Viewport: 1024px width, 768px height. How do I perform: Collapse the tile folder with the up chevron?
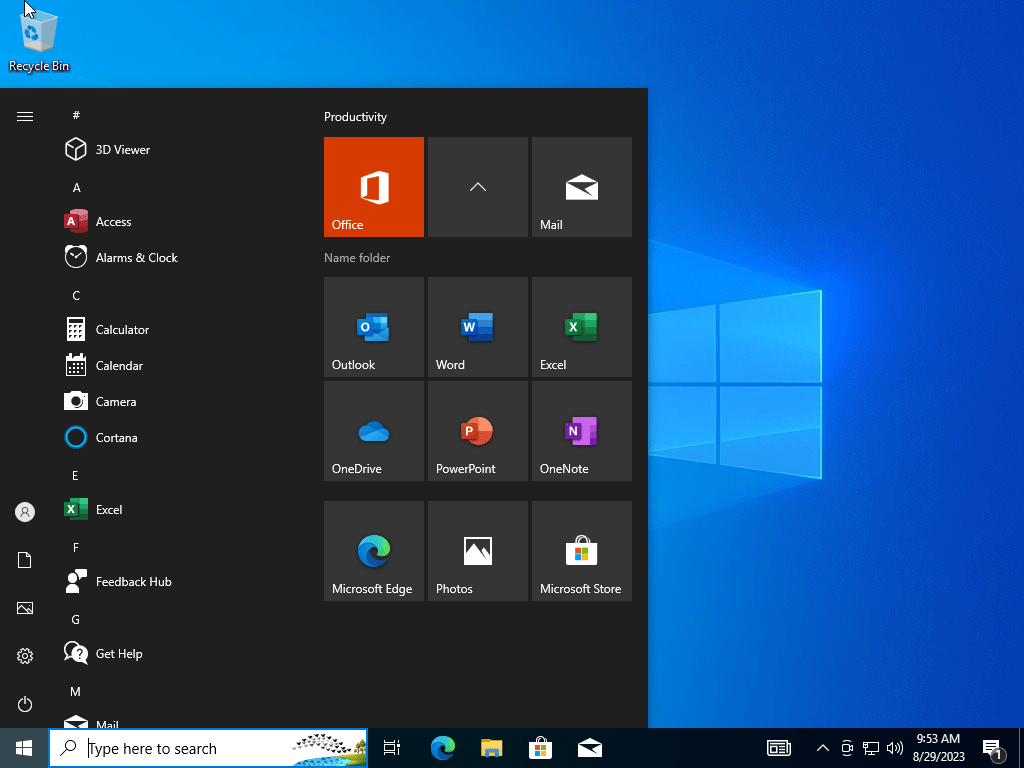click(x=477, y=187)
